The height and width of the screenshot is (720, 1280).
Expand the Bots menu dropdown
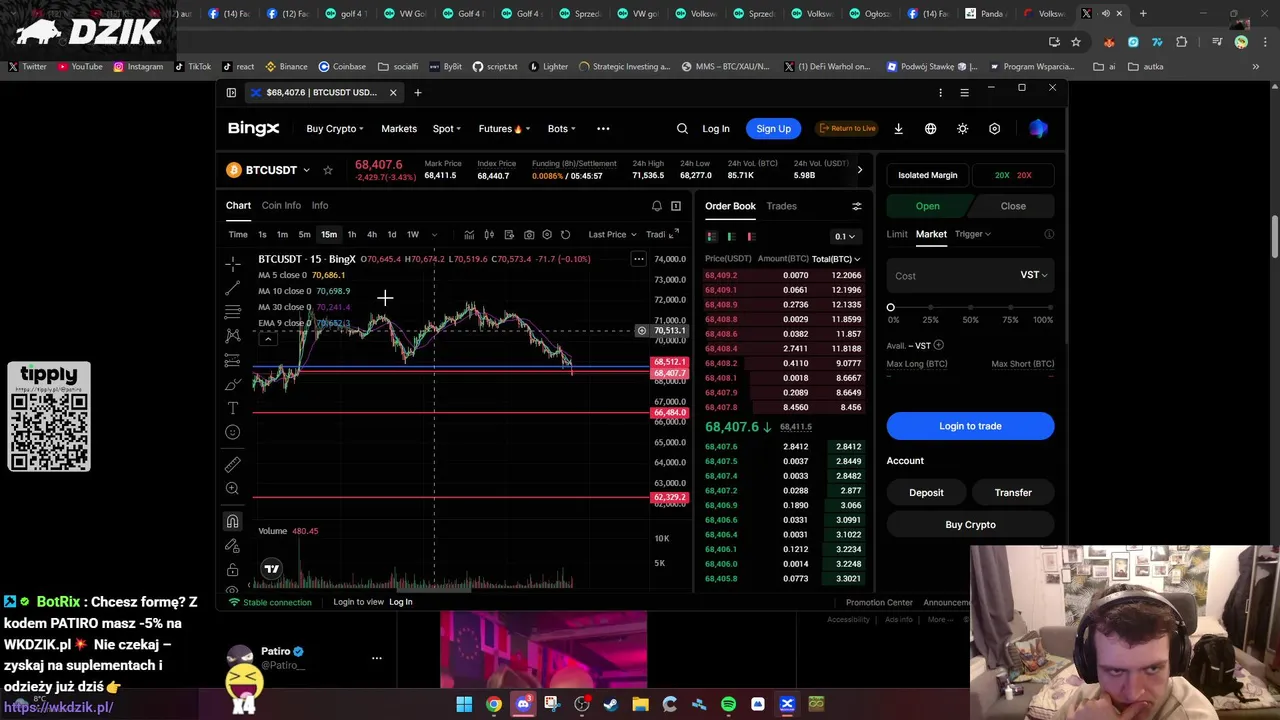[x=562, y=128]
